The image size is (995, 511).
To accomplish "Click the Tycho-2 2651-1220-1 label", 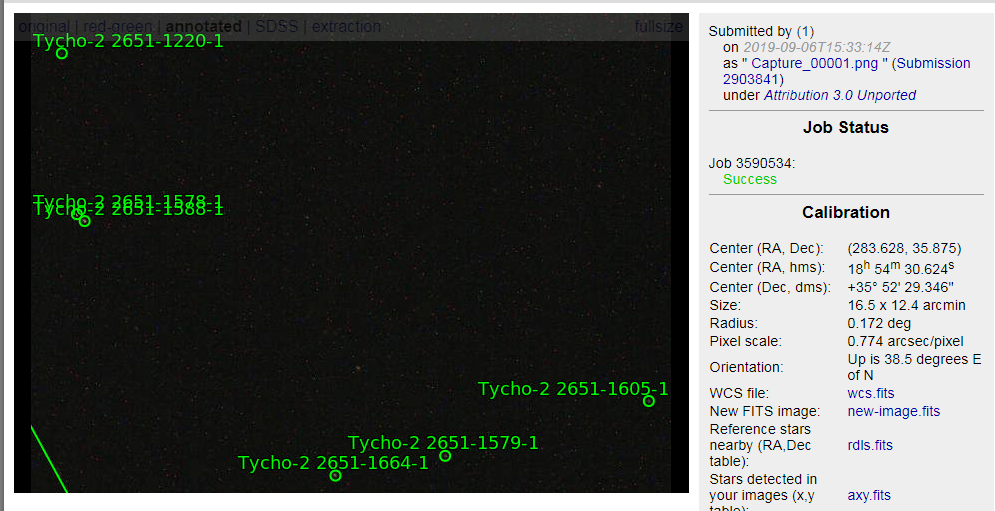I will 128,41.
